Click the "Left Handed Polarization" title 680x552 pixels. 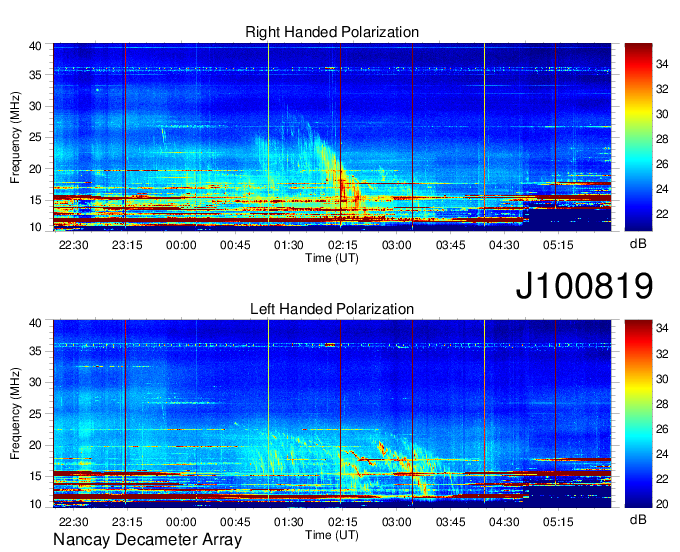tap(332, 309)
